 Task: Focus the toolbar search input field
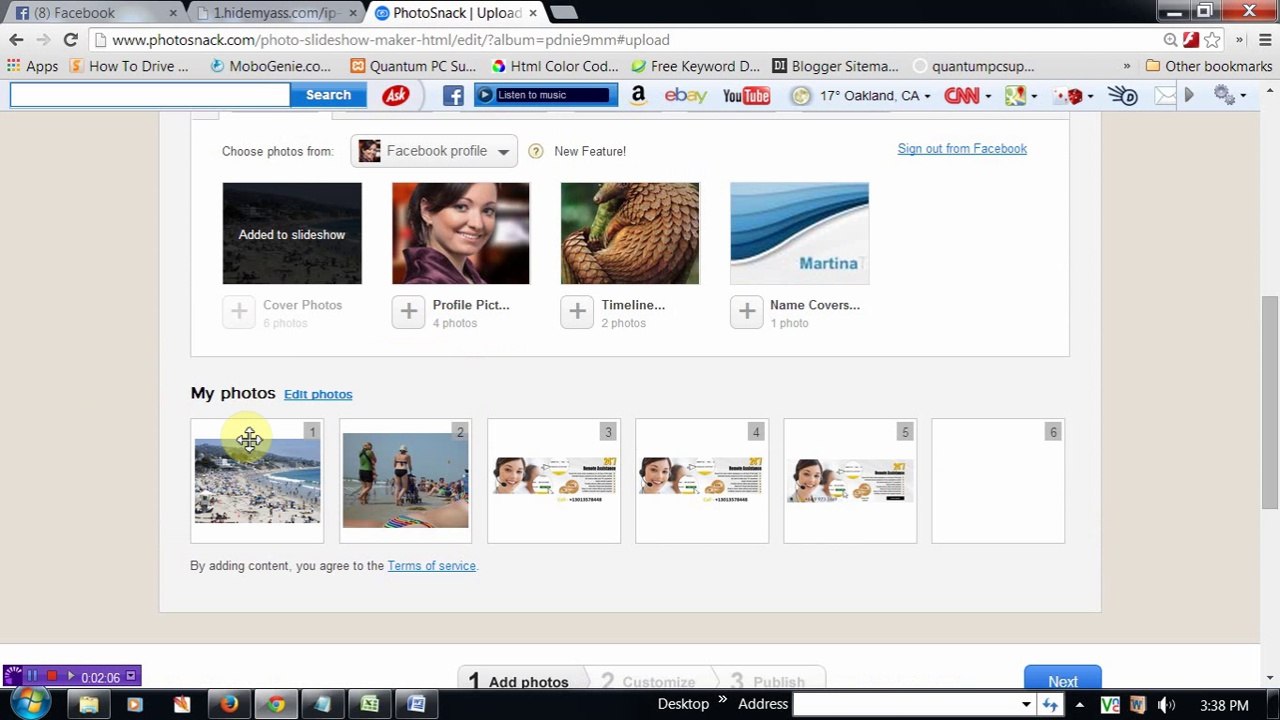point(150,95)
